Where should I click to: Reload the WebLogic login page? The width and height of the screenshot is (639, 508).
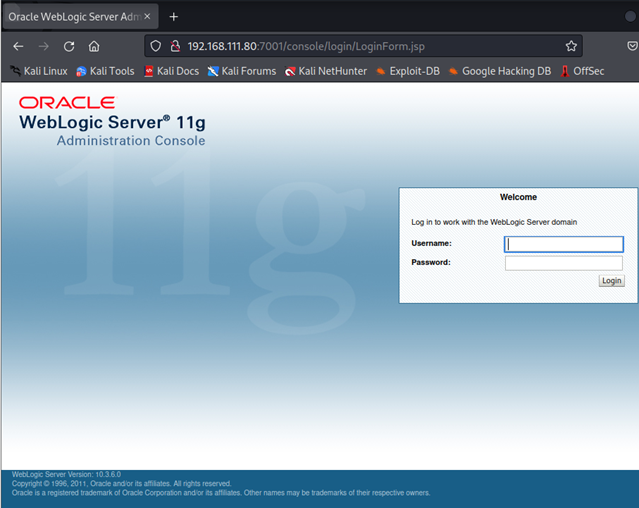[x=69, y=46]
